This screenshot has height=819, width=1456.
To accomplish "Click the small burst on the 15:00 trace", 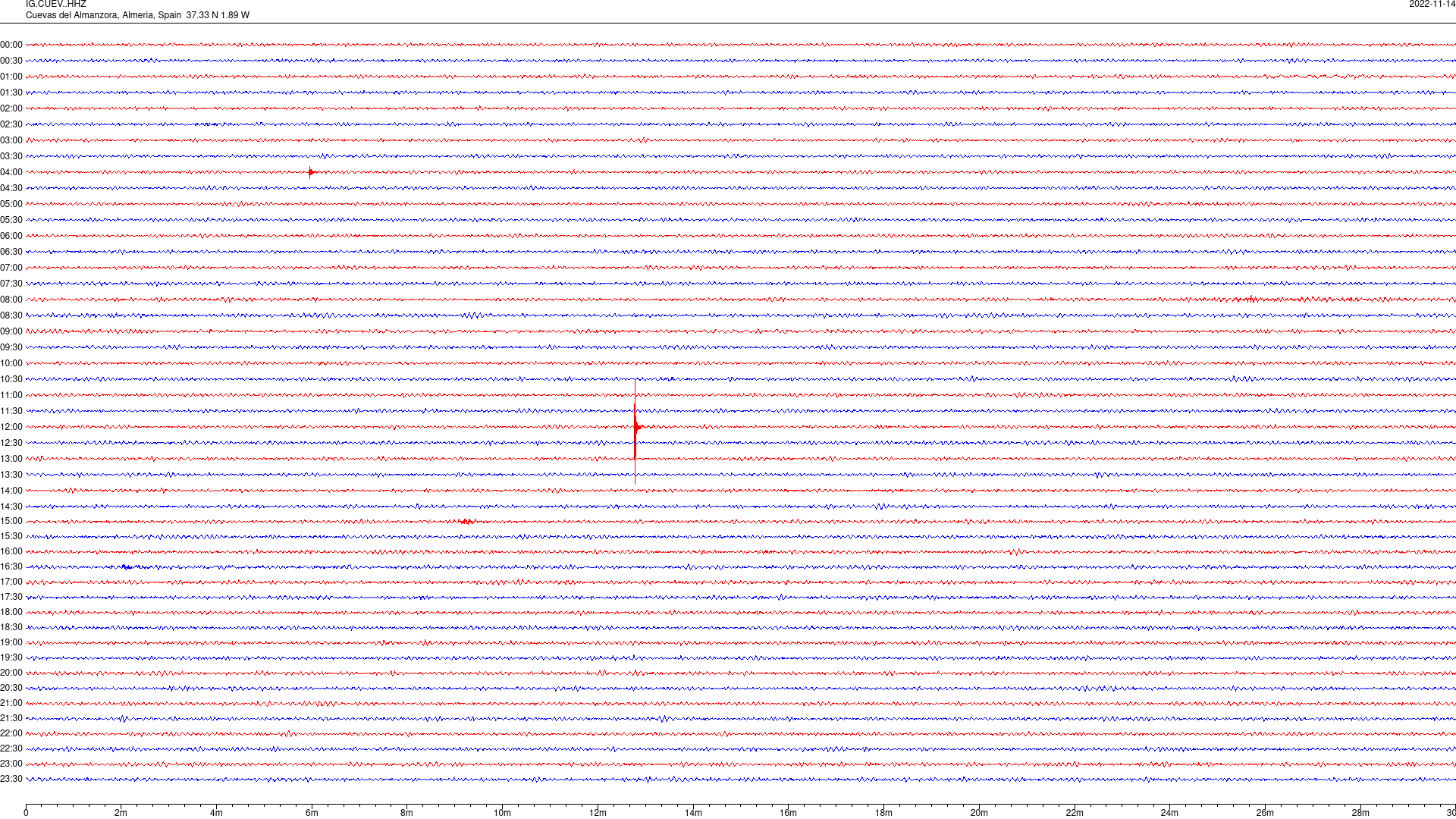I will tap(466, 521).
